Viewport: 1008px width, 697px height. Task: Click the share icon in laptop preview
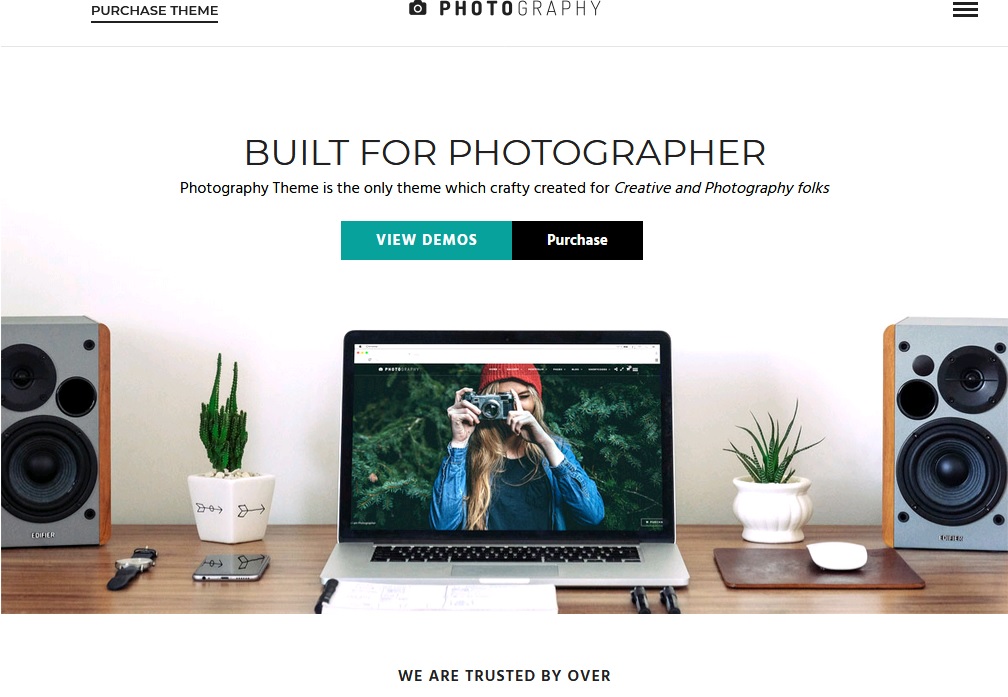tap(615, 369)
